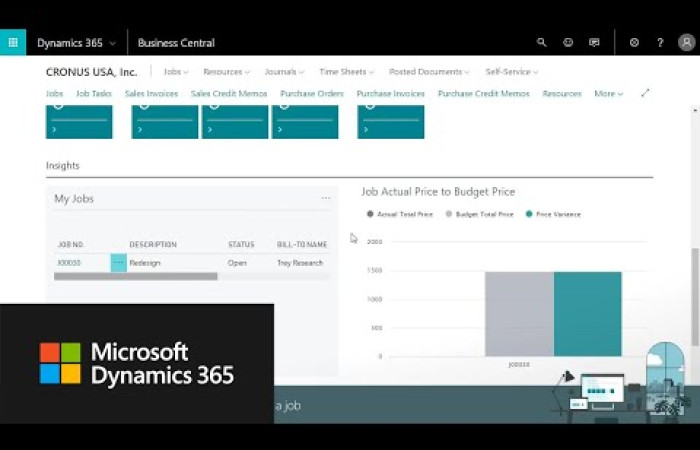
Task: Click the chat message icon in header
Action: click(x=594, y=43)
